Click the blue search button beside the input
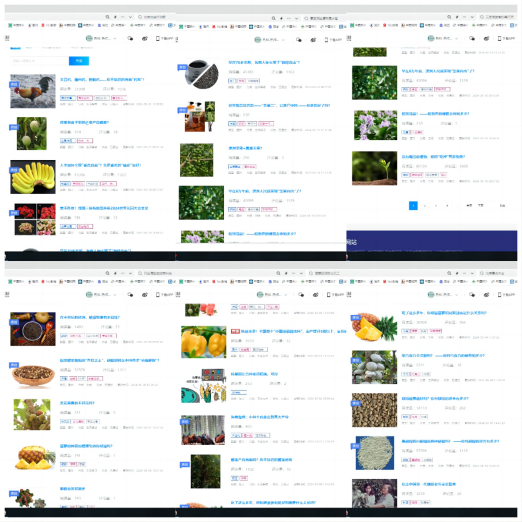The width and height of the screenshot is (522, 522). point(79,61)
